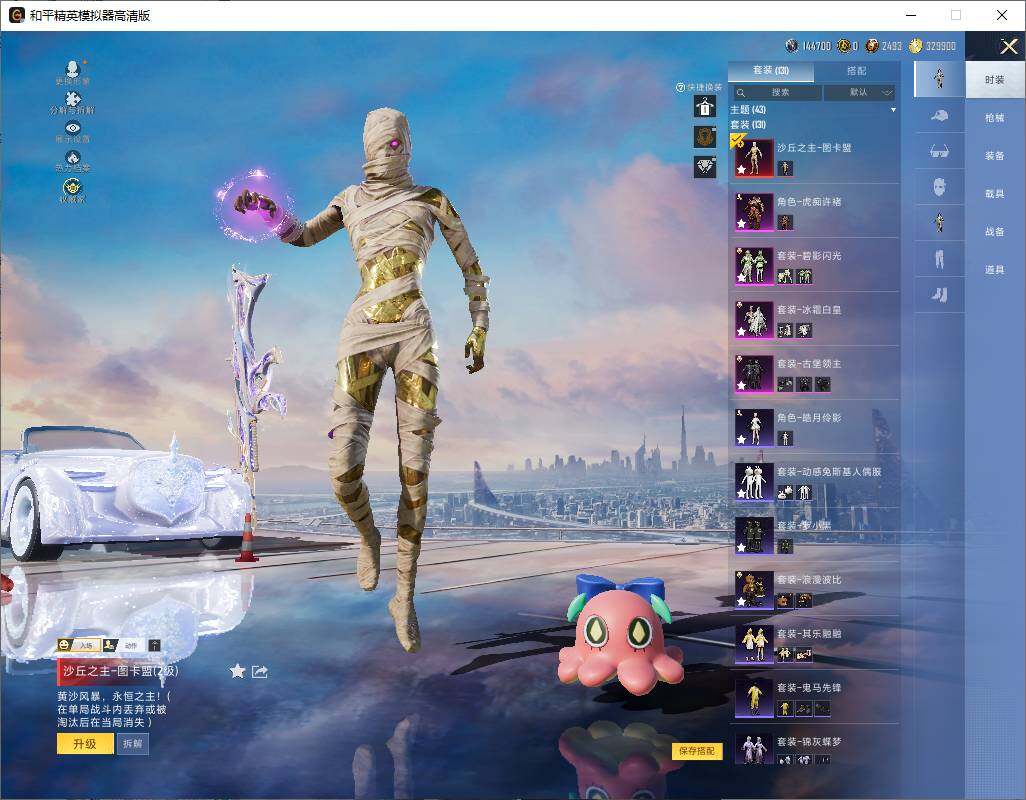
Task: Expand the 主题 (43) section triangle
Action: click(893, 110)
